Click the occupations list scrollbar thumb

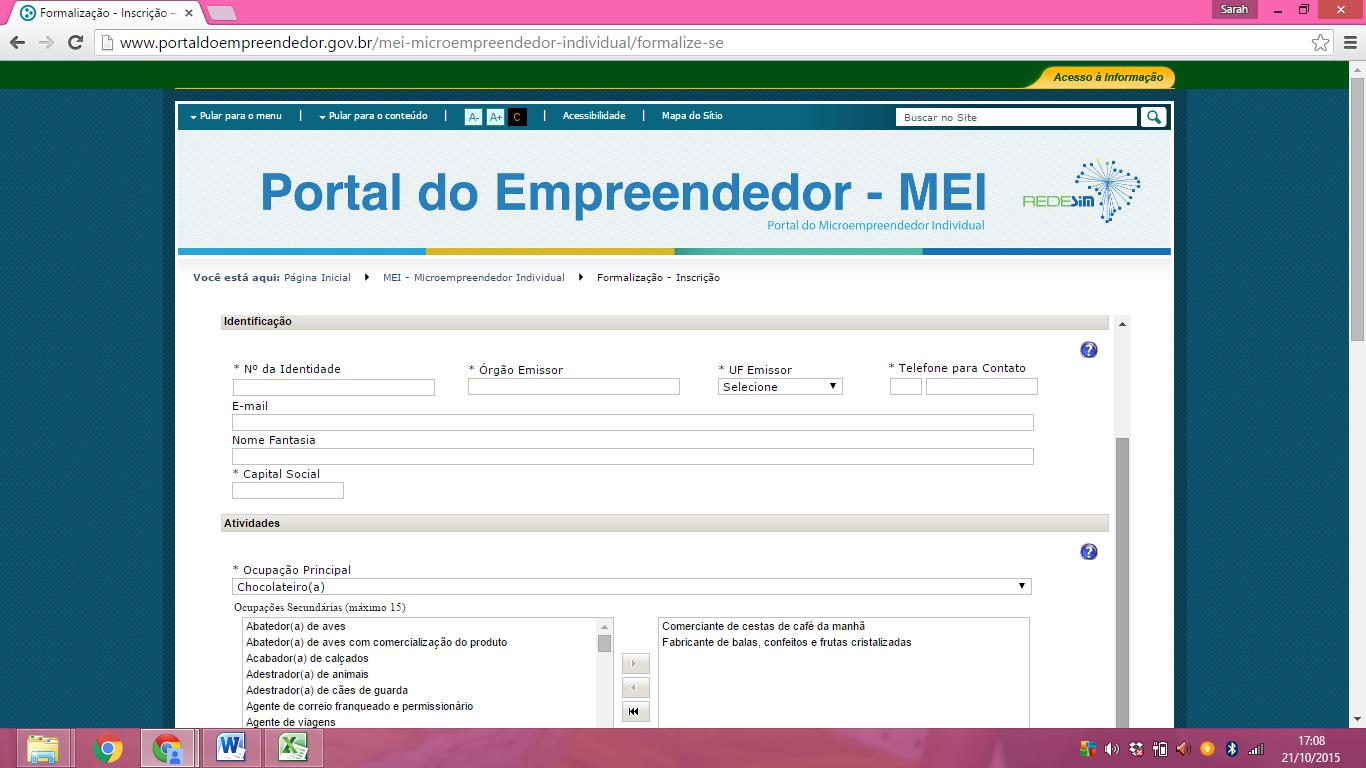[605, 643]
